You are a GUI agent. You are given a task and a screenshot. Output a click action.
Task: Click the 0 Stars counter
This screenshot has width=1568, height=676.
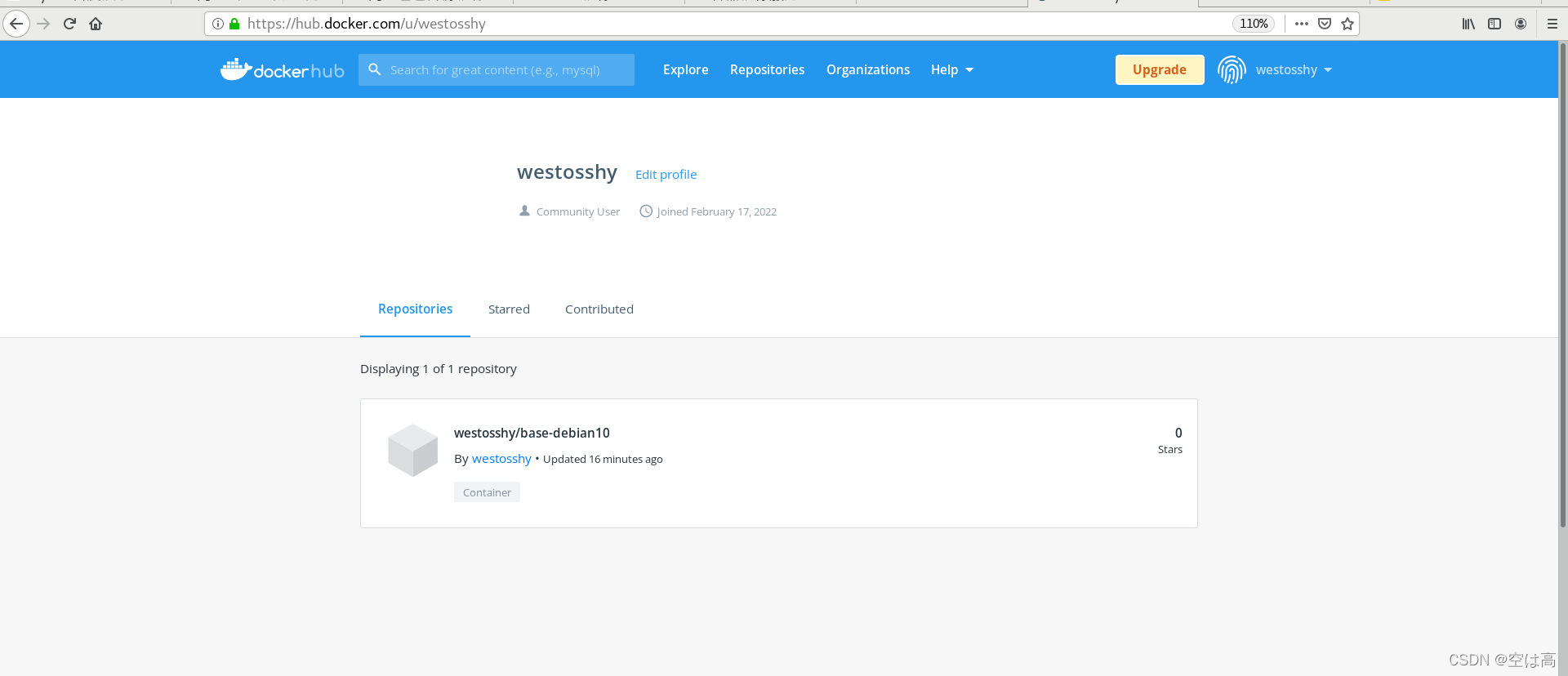pos(1170,440)
